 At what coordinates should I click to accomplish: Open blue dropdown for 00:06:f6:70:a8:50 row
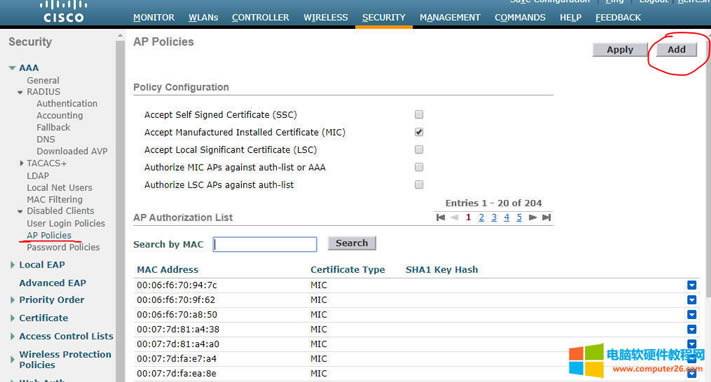tap(692, 314)
